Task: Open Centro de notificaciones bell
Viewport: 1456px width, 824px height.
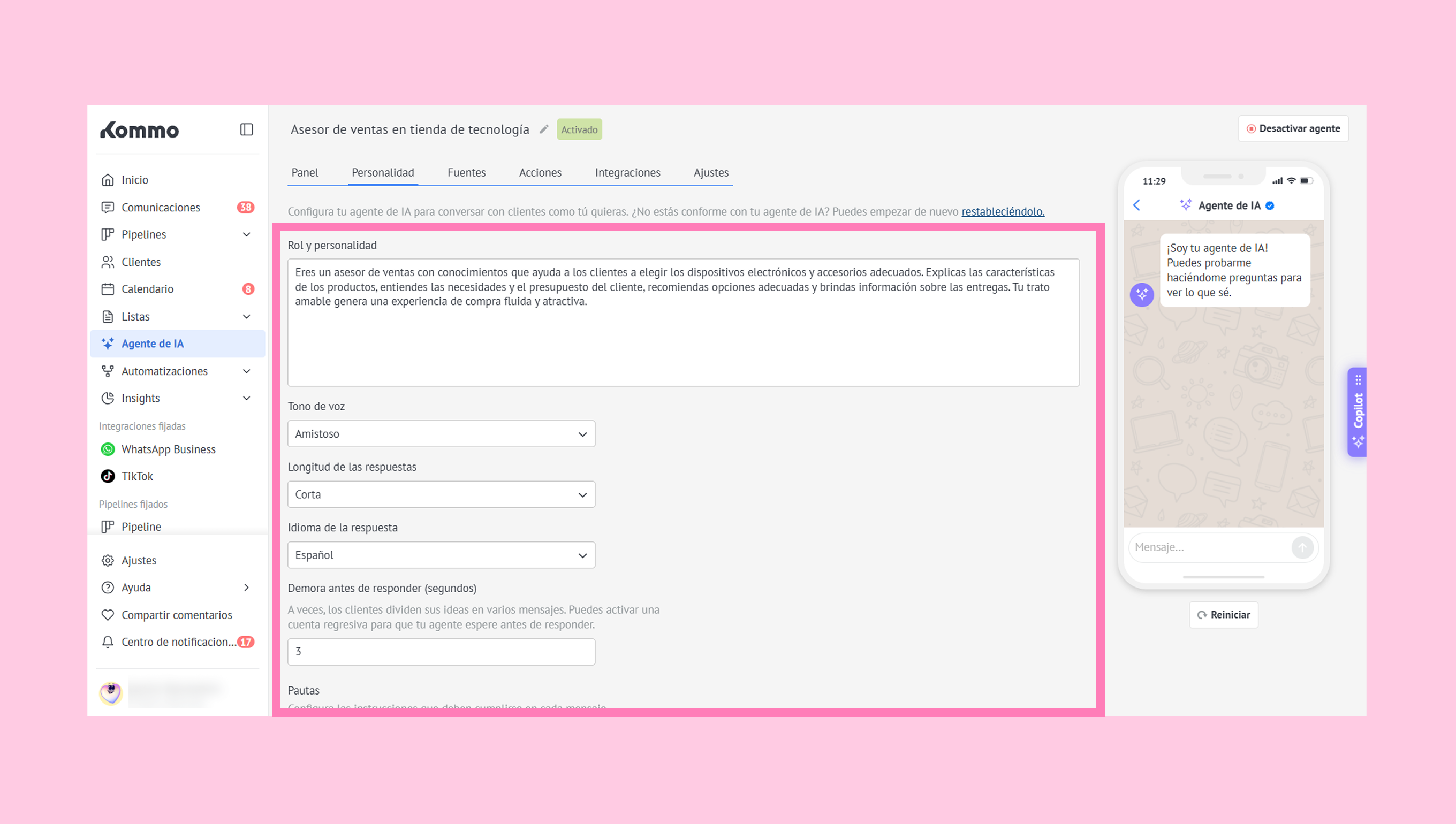Action: (108, 642)
